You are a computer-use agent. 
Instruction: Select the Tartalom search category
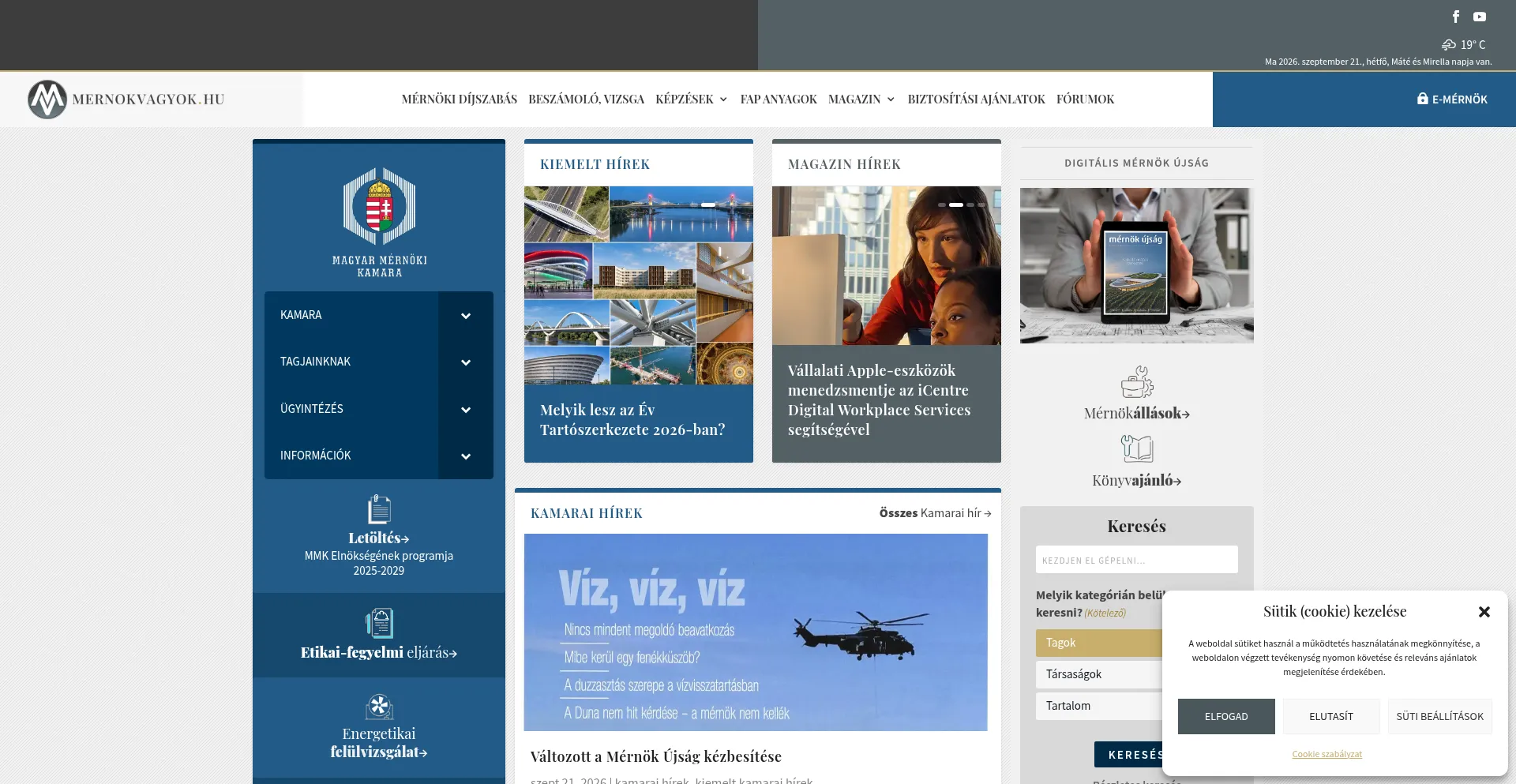pyautogui.click(x=1099, y=706)
